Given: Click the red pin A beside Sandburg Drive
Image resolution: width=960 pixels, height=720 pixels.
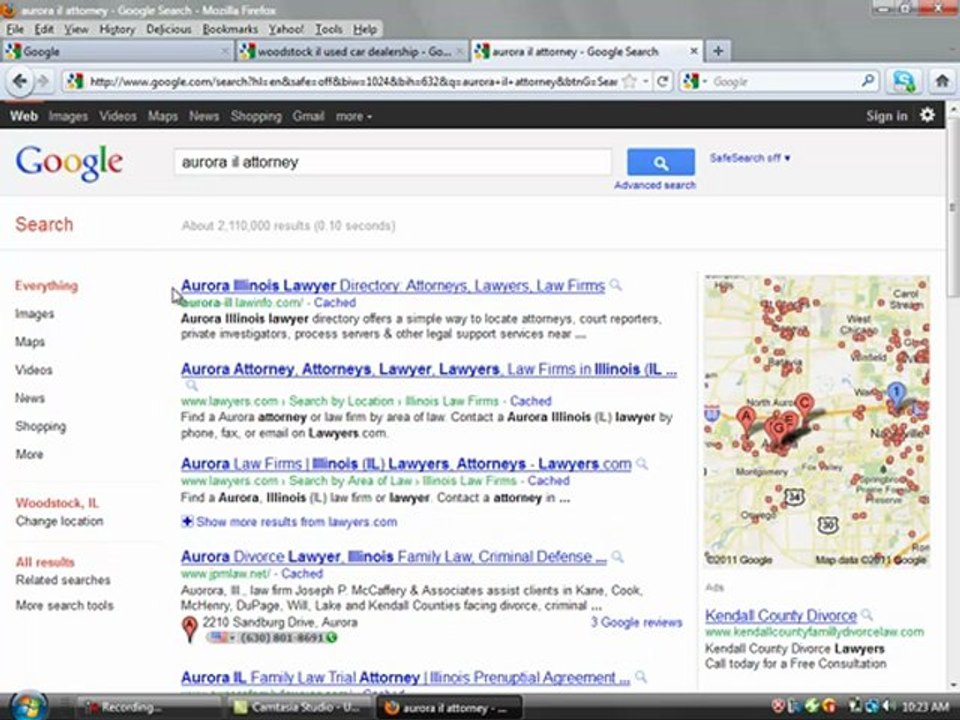Looking at the screenshot, I should 190,629.
